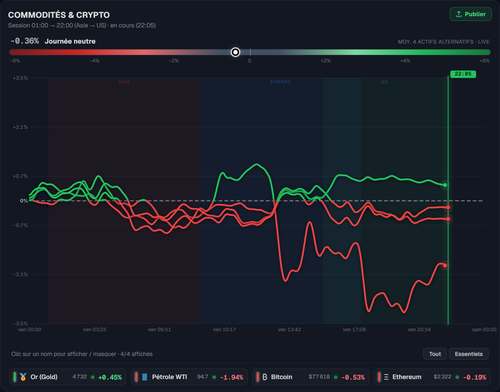Toggle the Bitcoin asset visibility
Image resolution: width=500 pixels, height=392 pixels.
[311, 377]
